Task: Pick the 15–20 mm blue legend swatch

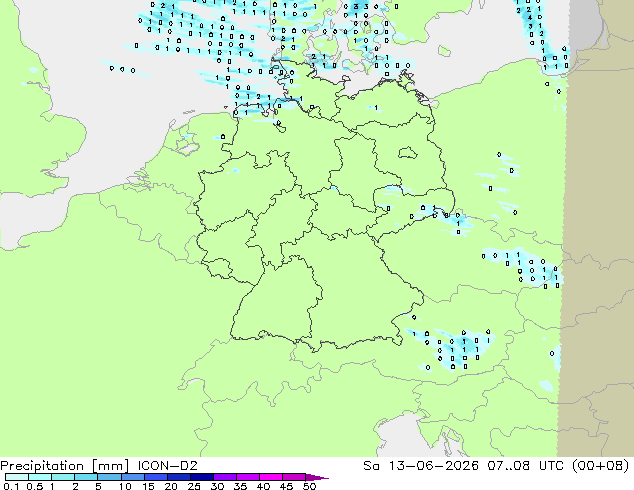Action: coord(156,477)
